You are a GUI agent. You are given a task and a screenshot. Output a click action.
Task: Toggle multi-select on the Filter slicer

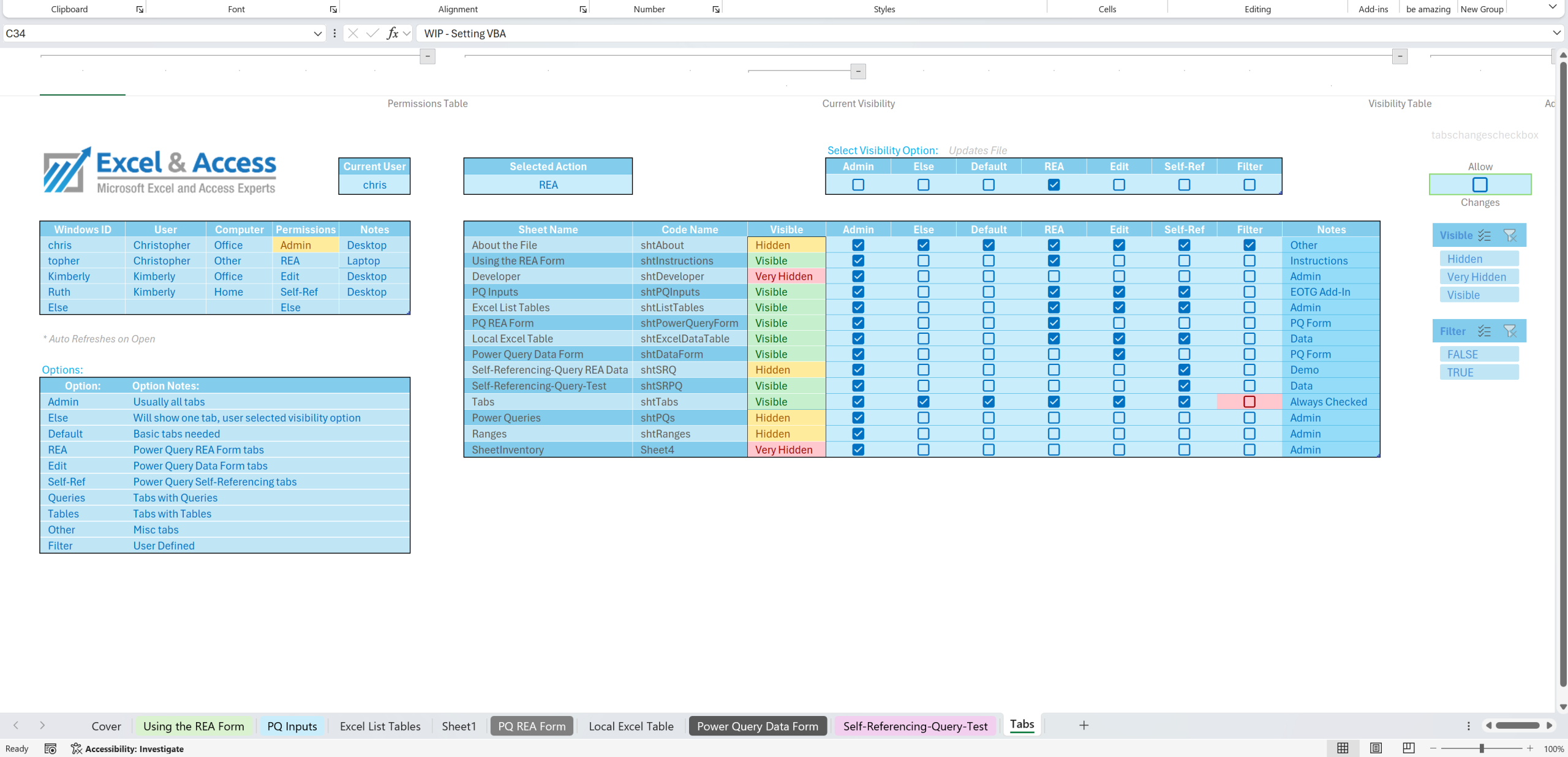click(x=1484, y=331)
